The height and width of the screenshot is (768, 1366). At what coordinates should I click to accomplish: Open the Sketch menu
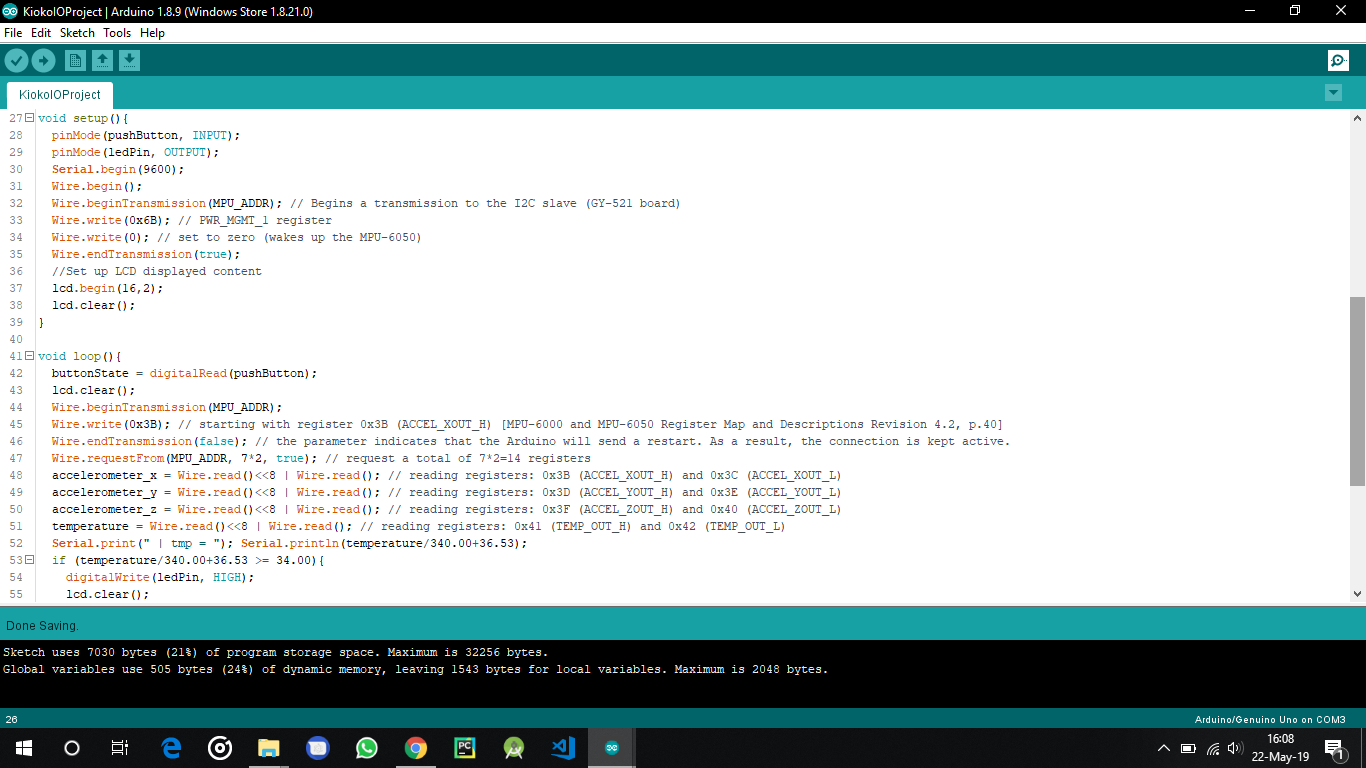(x=77, y=33)
